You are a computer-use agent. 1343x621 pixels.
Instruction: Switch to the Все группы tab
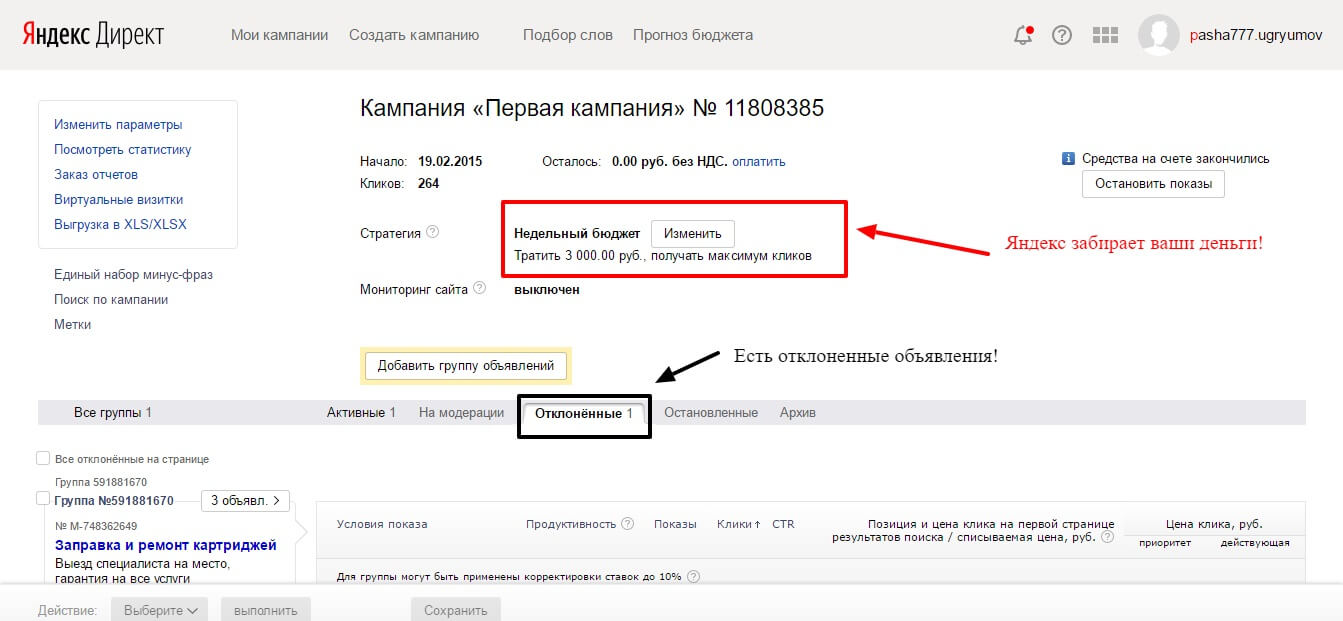pyautogui.click(x=113, y=413)
